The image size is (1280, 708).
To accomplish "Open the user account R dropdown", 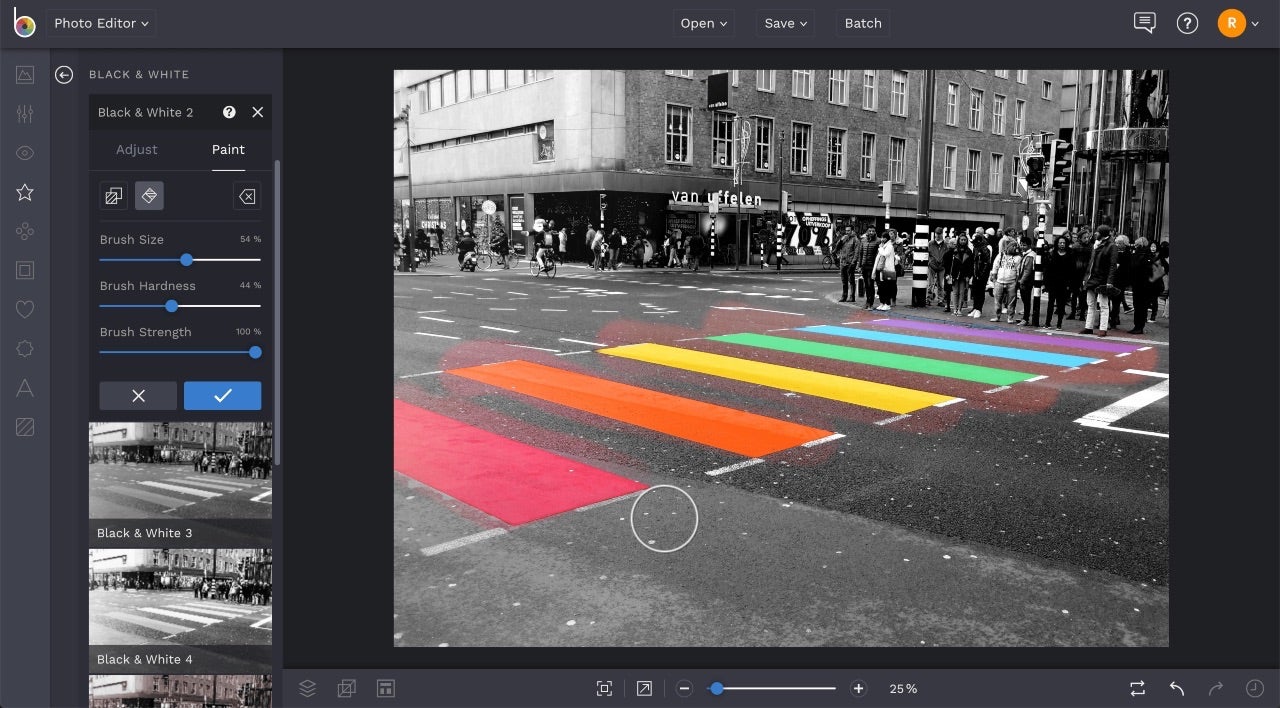I will point(1239,23).
